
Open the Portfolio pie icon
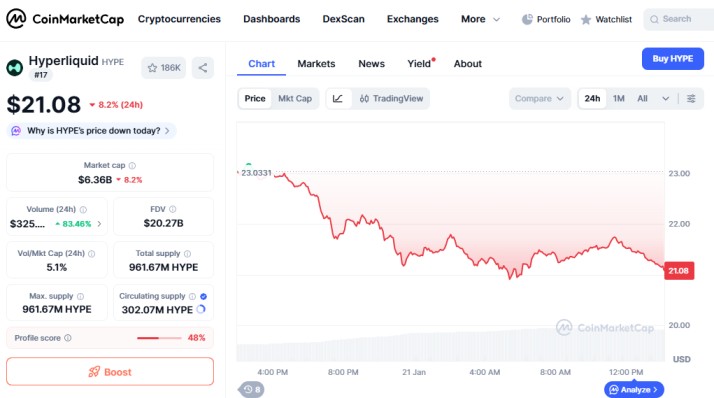[x=527, y=19]
